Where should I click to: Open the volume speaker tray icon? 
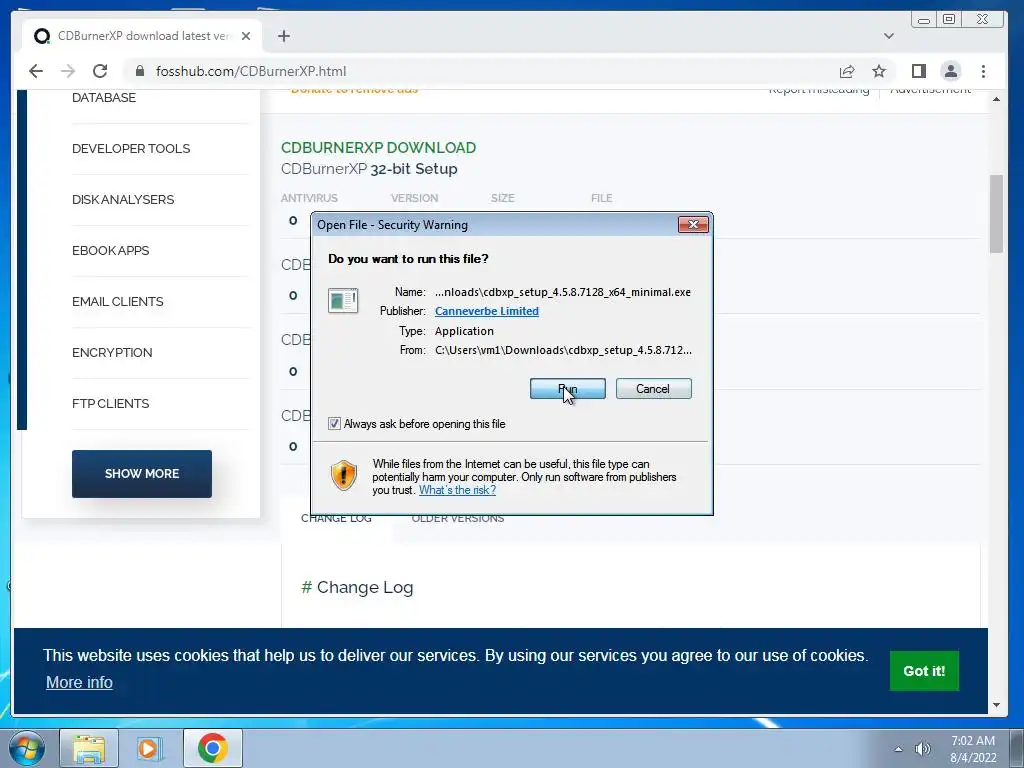tap(923, 749)
